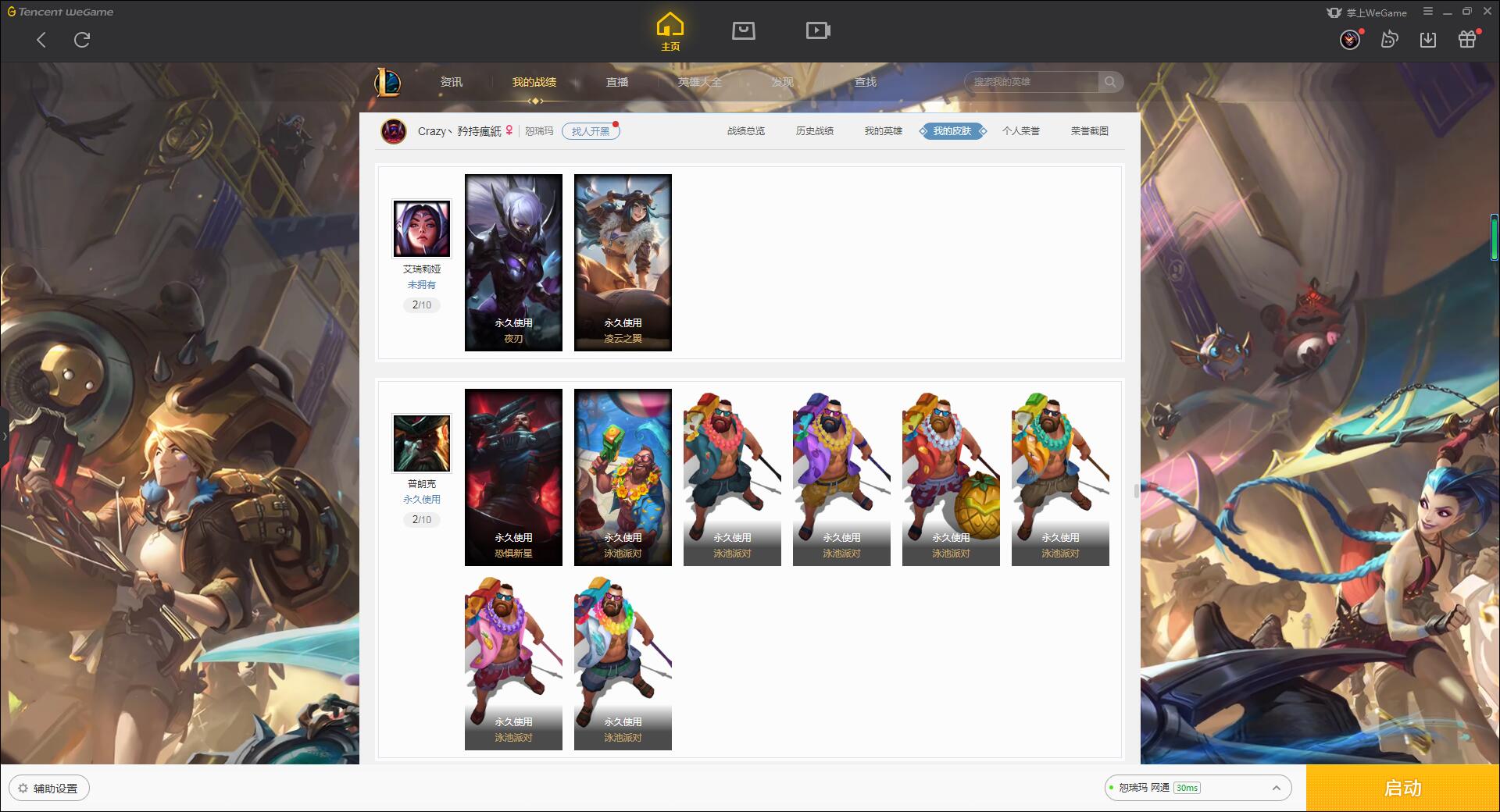Image resolution: width=1500 pixels, height=812 pixels.
Task: Open the 泳池派对 chroma with pineapple
Action: pyautogui.click(x=951, y=477)
